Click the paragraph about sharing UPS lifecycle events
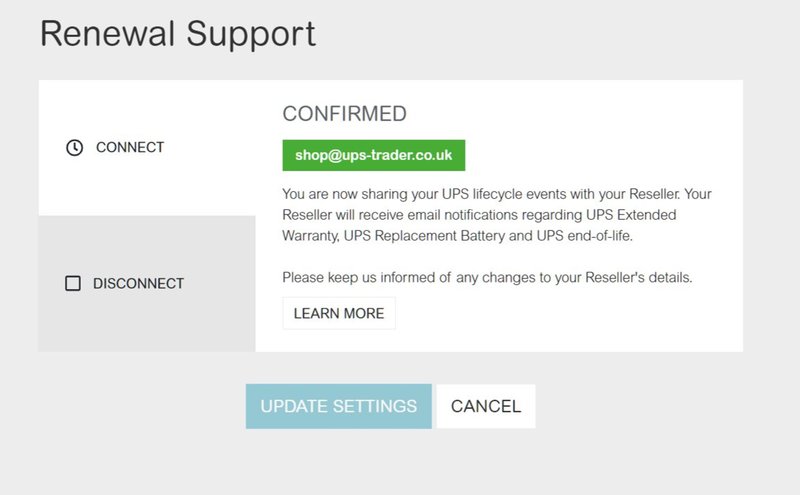This screenshot has width=800, height=495. click(496, 215)
